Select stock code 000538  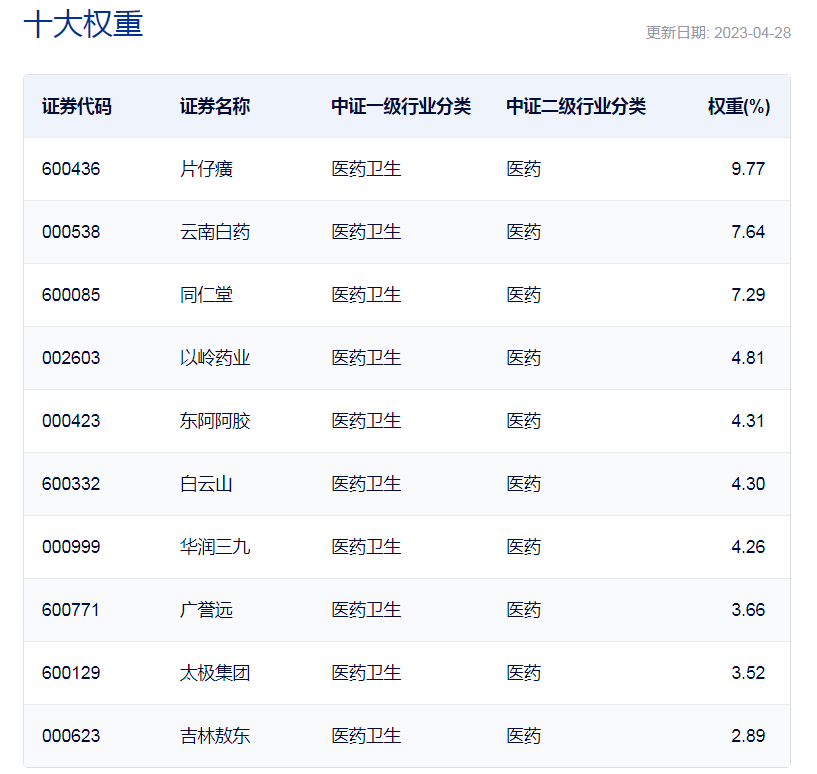click(x=71, y=232)
